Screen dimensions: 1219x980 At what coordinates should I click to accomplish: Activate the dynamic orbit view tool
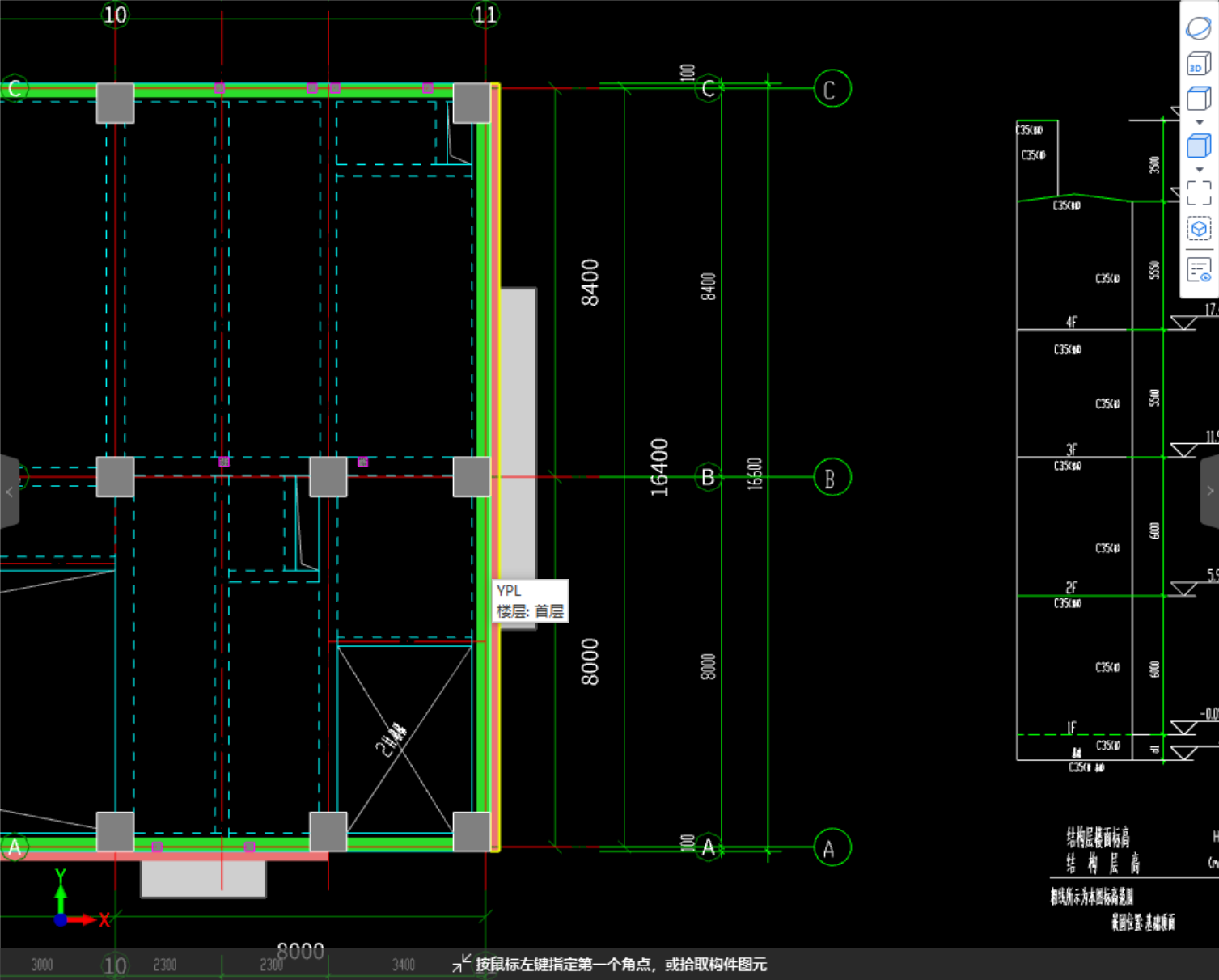(1198, 27)
